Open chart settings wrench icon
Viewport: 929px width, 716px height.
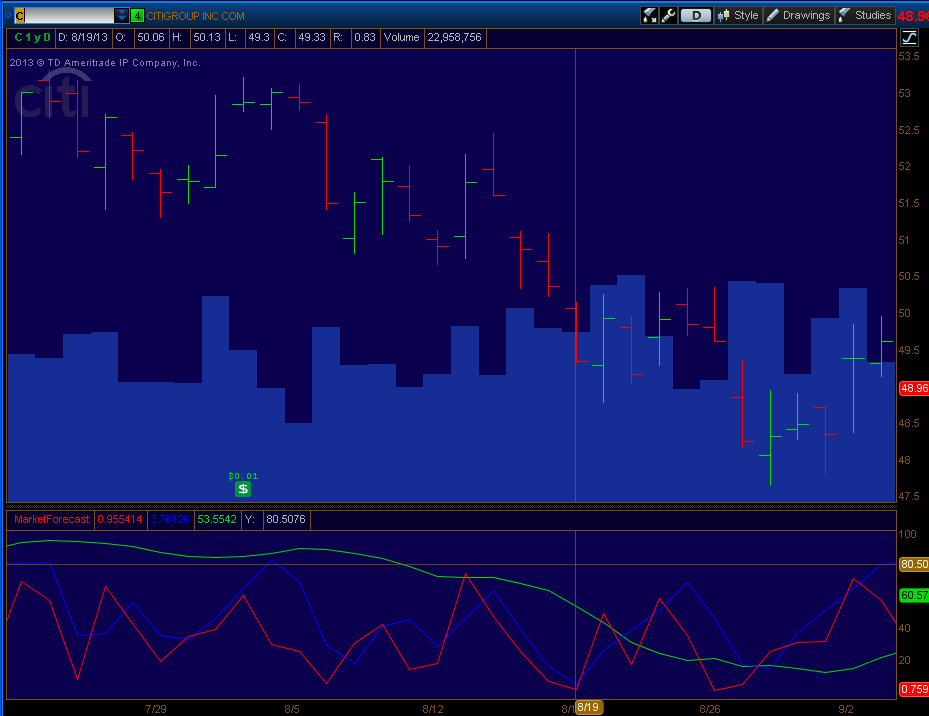[668, 15]
